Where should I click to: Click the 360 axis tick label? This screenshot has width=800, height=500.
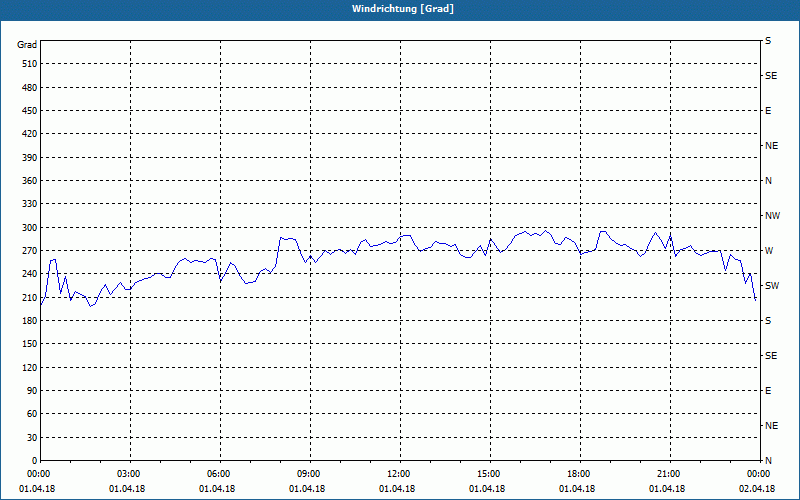[x=30, y=181]
